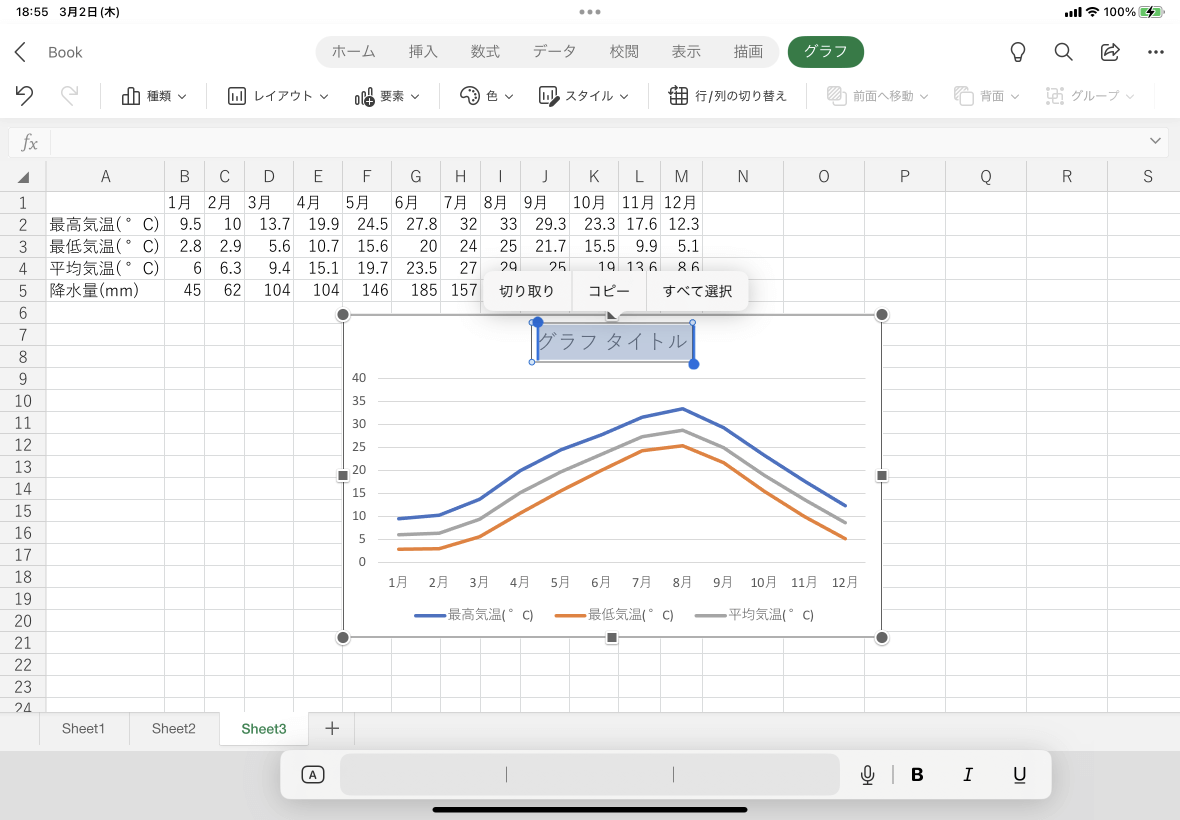Switch to the 描画 tab
Image resolution: width=1180 pixels, height=820 pixels.
click(748, 51)
